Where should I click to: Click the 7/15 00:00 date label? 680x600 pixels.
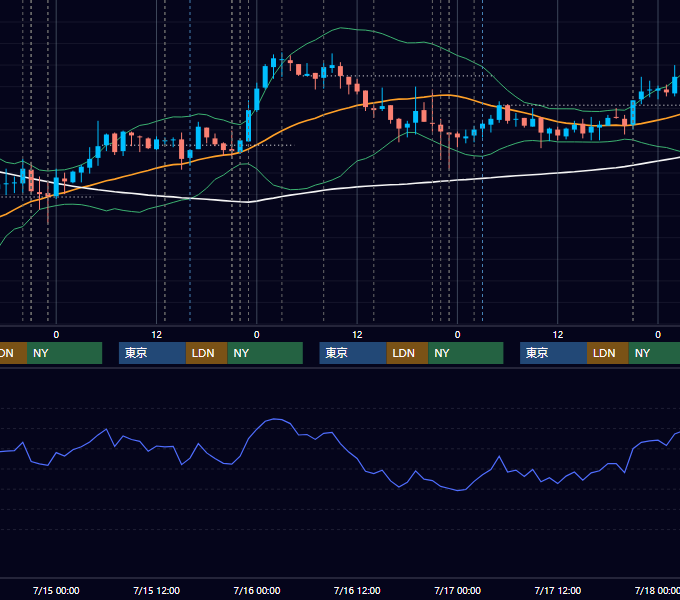coord(56,590)
